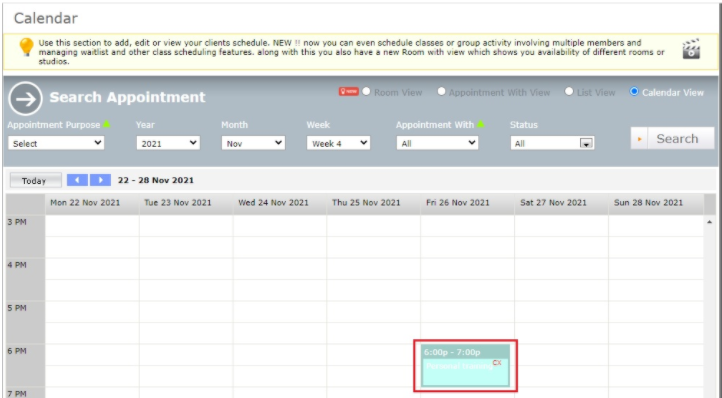Image resolution: width=722 pixels, height=398 pixels.
Task: Open Appointment Purpose Select dropdown
Action: pyautogui.click(x=56, y=143)
